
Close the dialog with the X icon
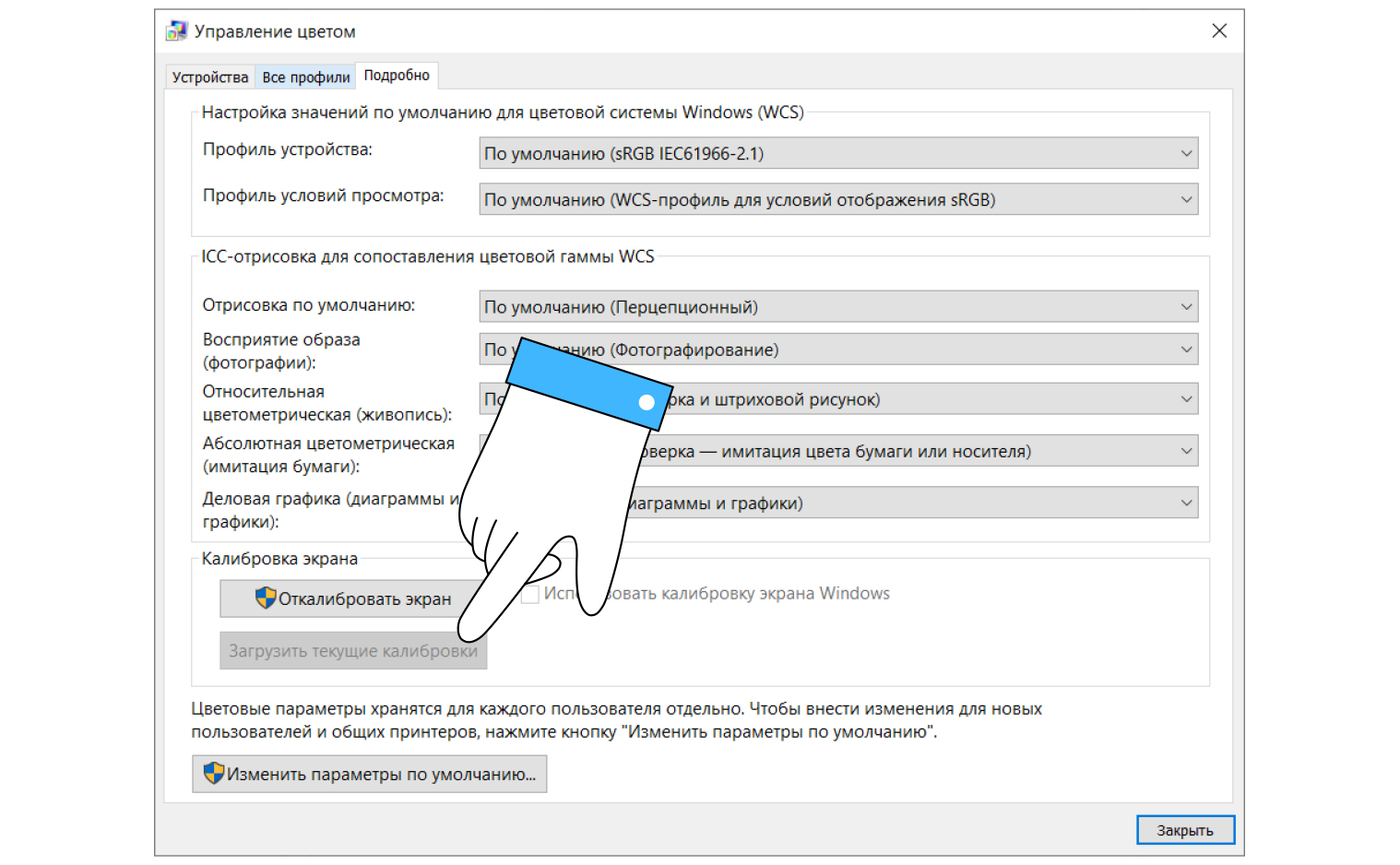[1219, 31]
